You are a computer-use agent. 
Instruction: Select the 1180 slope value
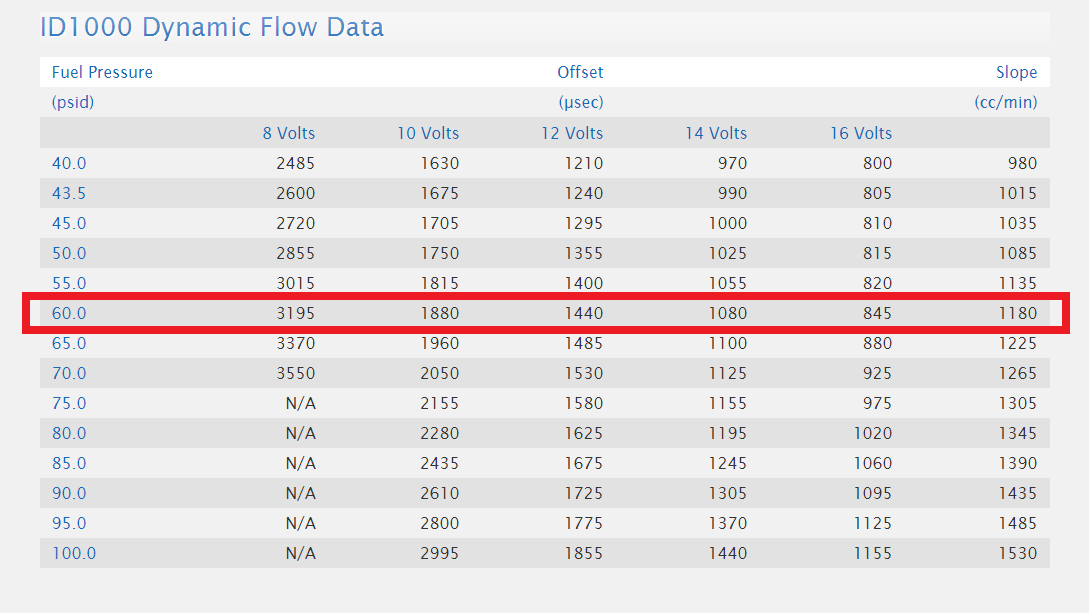click(1017, 313)
